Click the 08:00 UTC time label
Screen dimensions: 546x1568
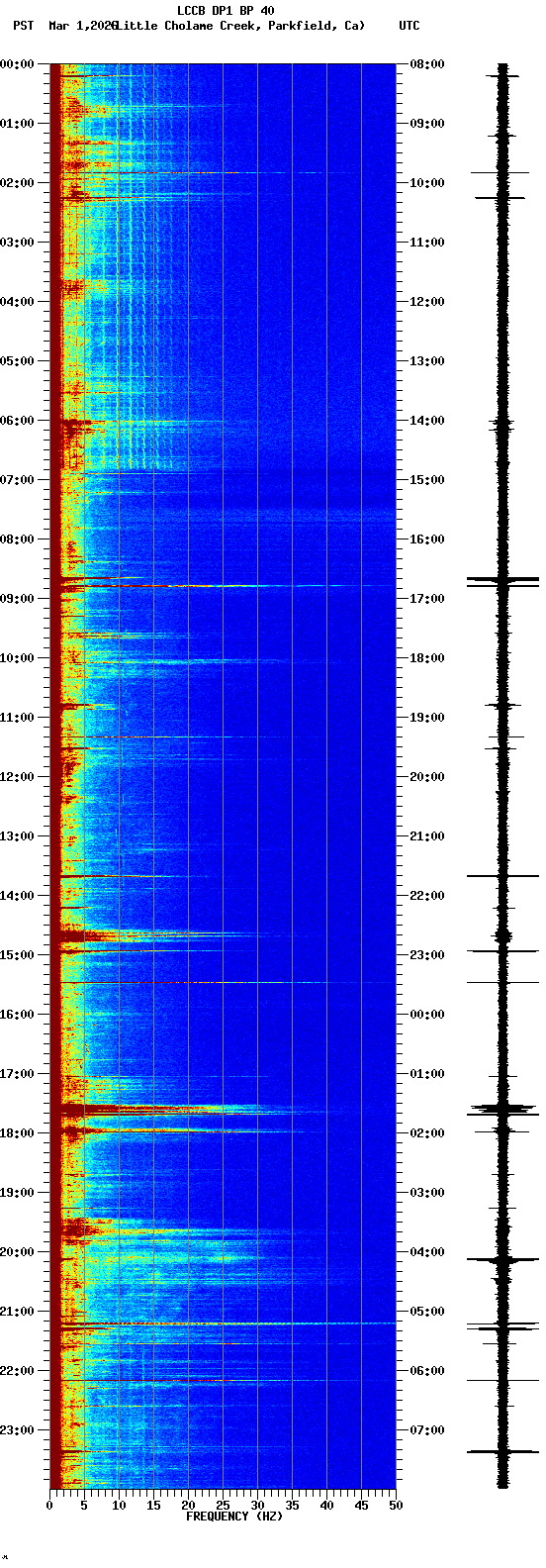427,64
